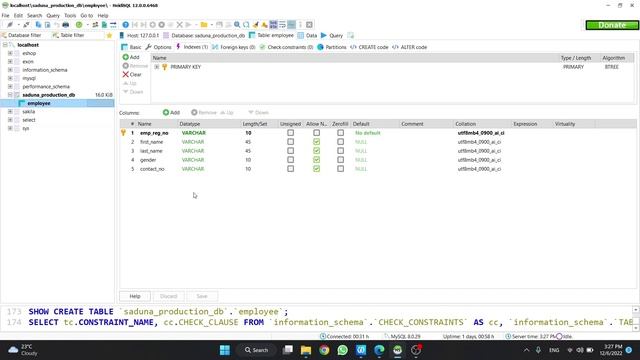
Task: Click the magnifier Find text toolbar icon
Action: pos(237,25)
